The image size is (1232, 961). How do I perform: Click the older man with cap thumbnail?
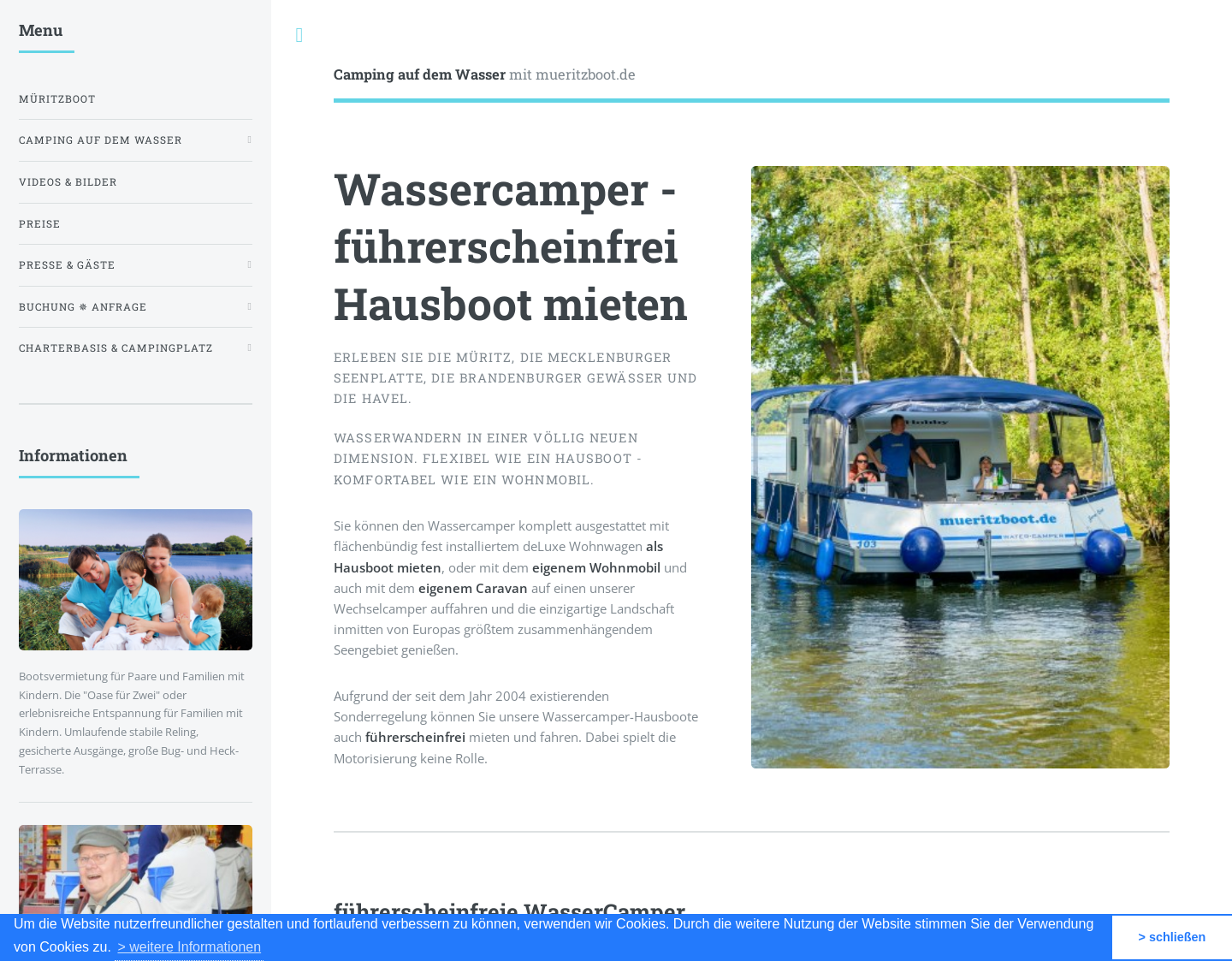tap(135, 869)
